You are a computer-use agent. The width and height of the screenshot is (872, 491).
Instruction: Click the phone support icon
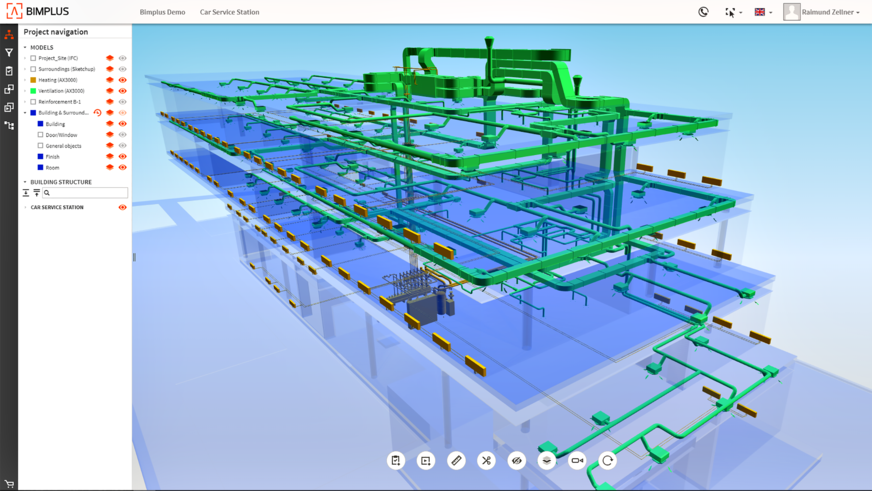703,12
